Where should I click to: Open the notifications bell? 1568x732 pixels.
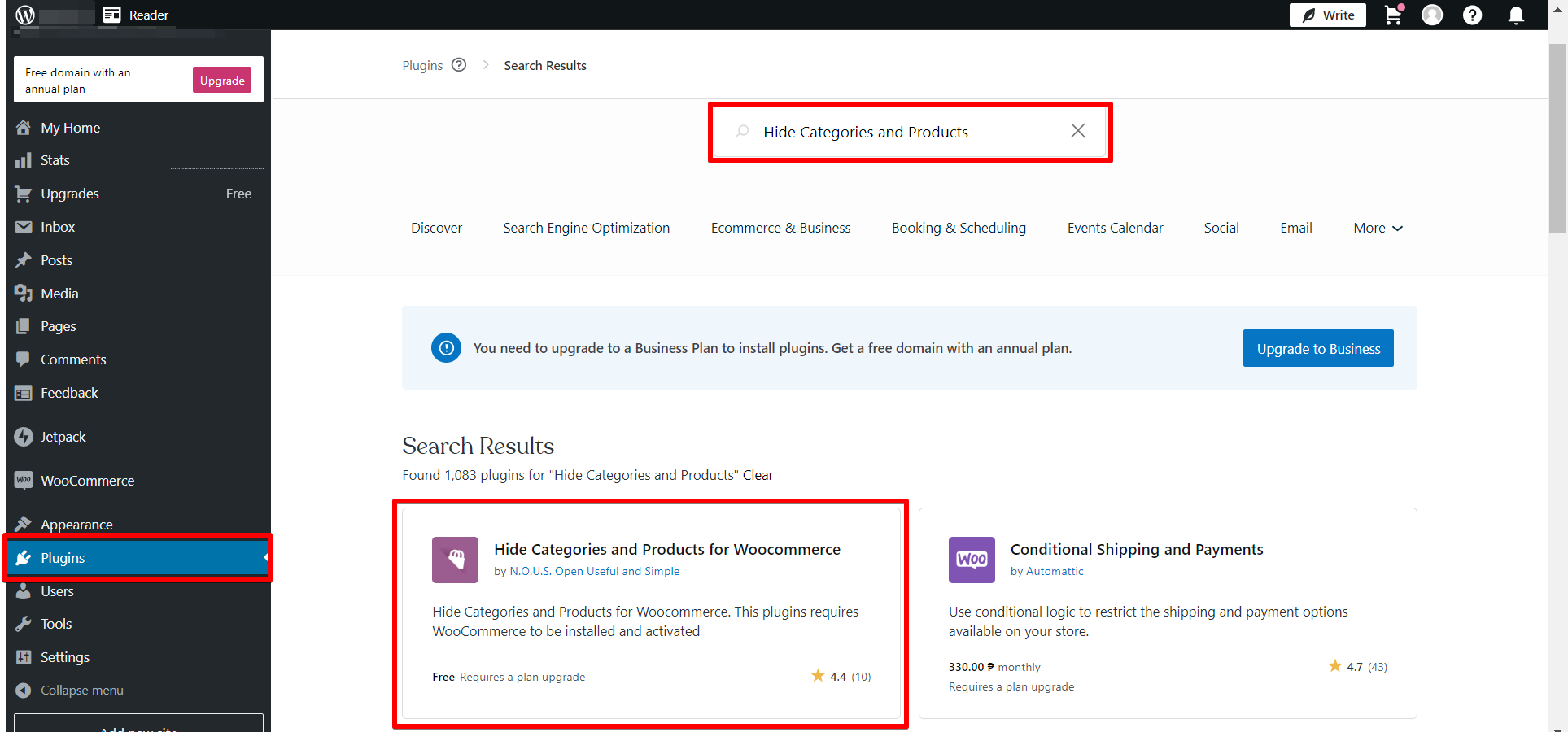tap(1516, 15)
